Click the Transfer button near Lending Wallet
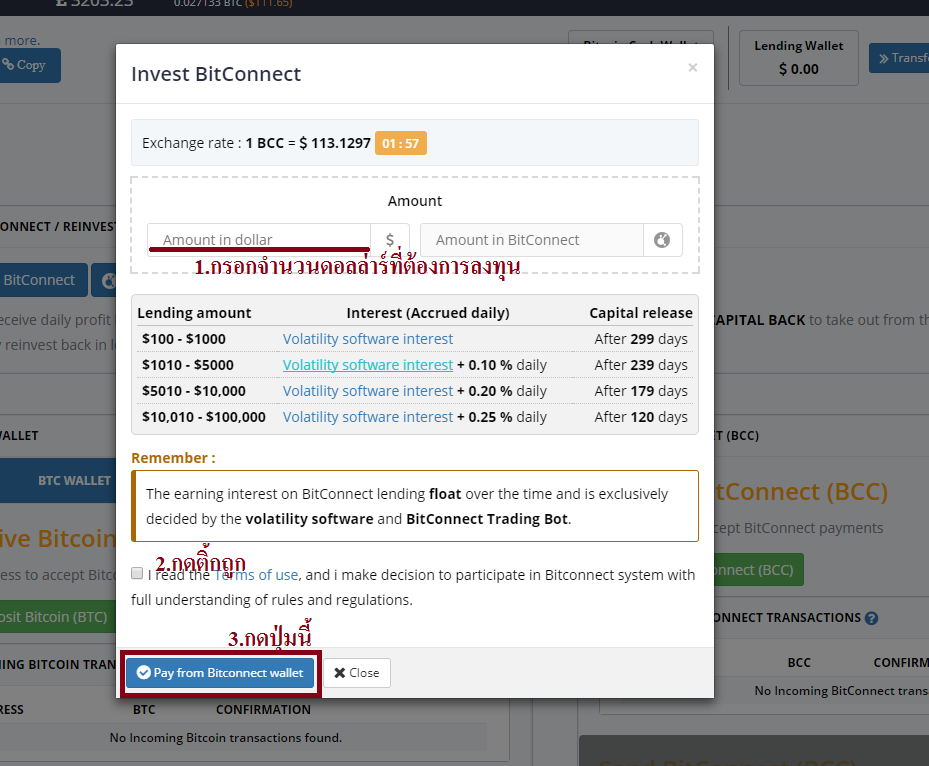Screen dimensions: 929x766 point(899,58)
